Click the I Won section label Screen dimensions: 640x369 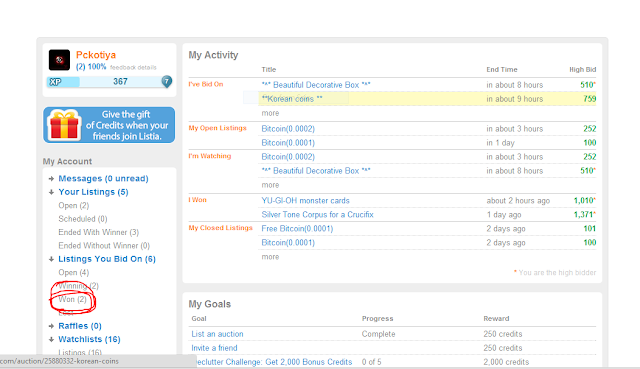(198, 200)
